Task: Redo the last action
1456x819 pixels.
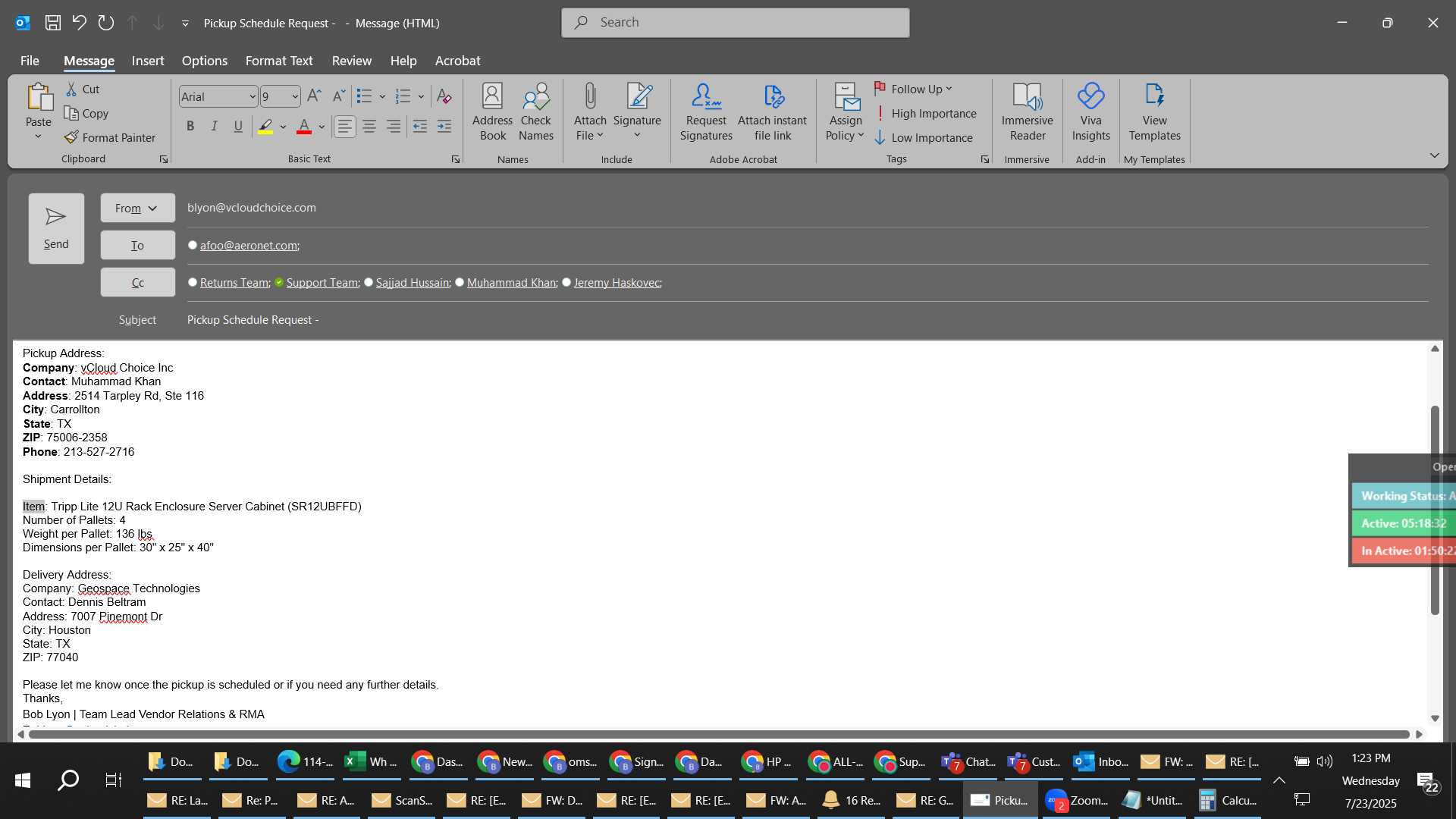Action: click(x=105, y=23)
